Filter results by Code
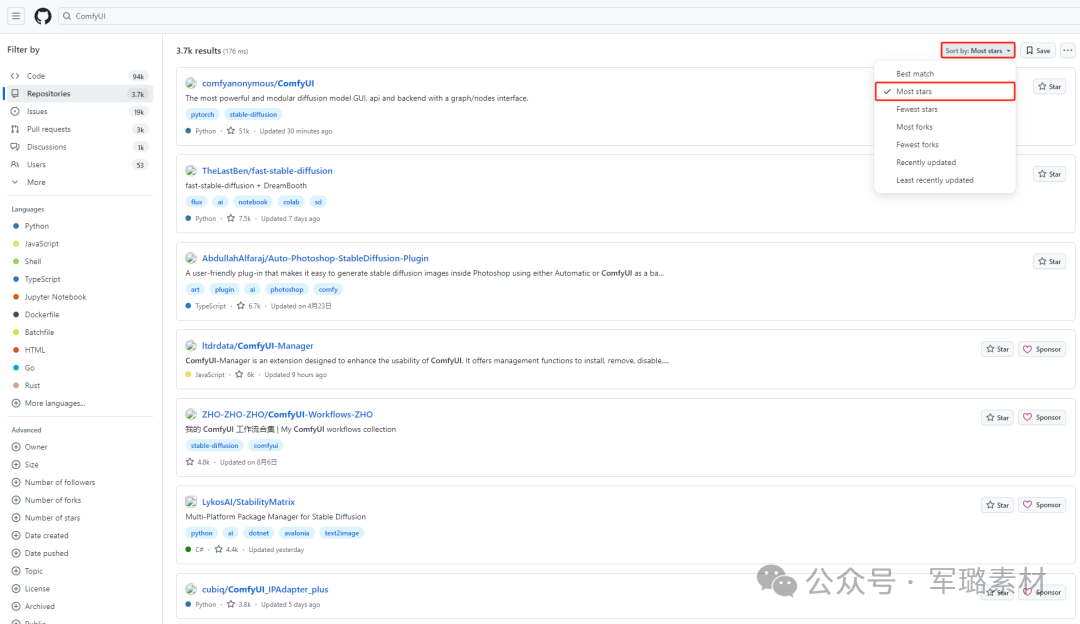Image resolution: width=1080 pixels, height=624 pixels. point(79,76)
